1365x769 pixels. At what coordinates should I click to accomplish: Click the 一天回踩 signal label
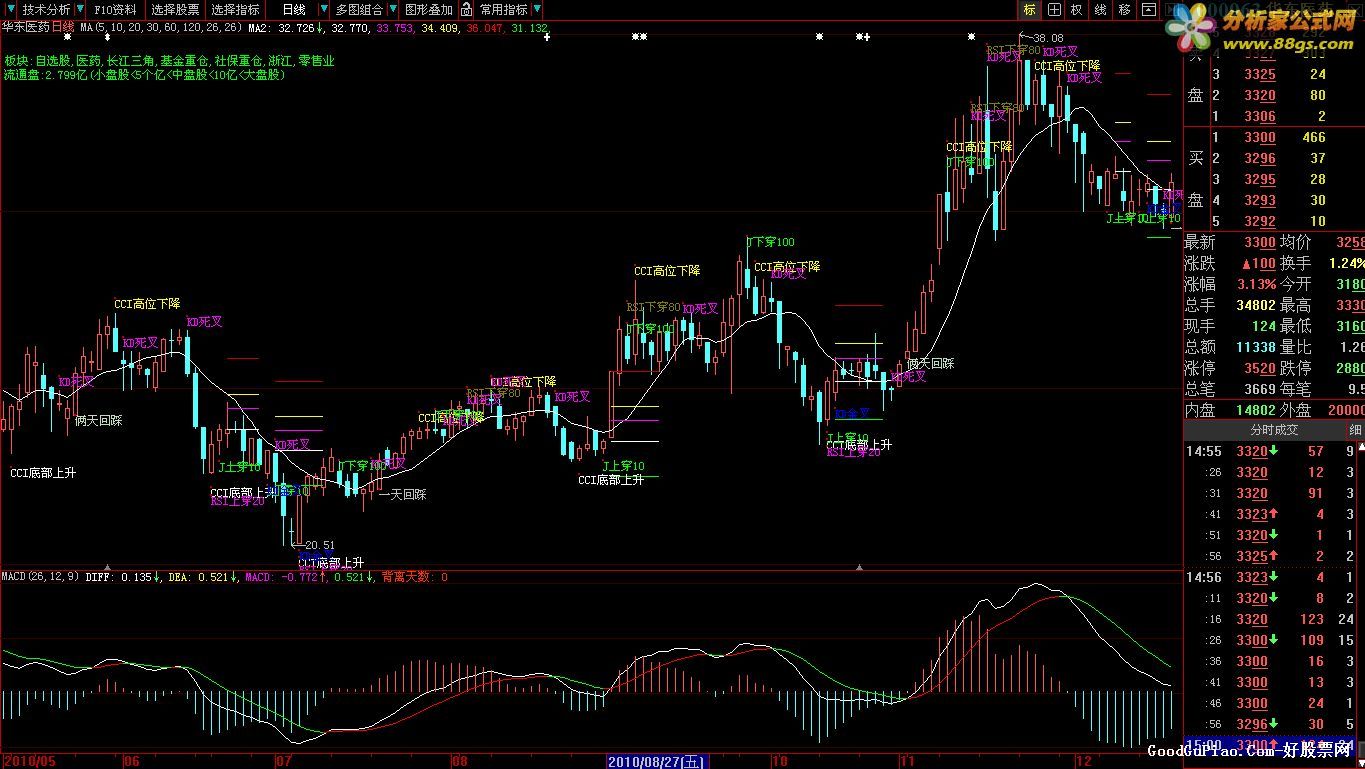tap(403, 494)
